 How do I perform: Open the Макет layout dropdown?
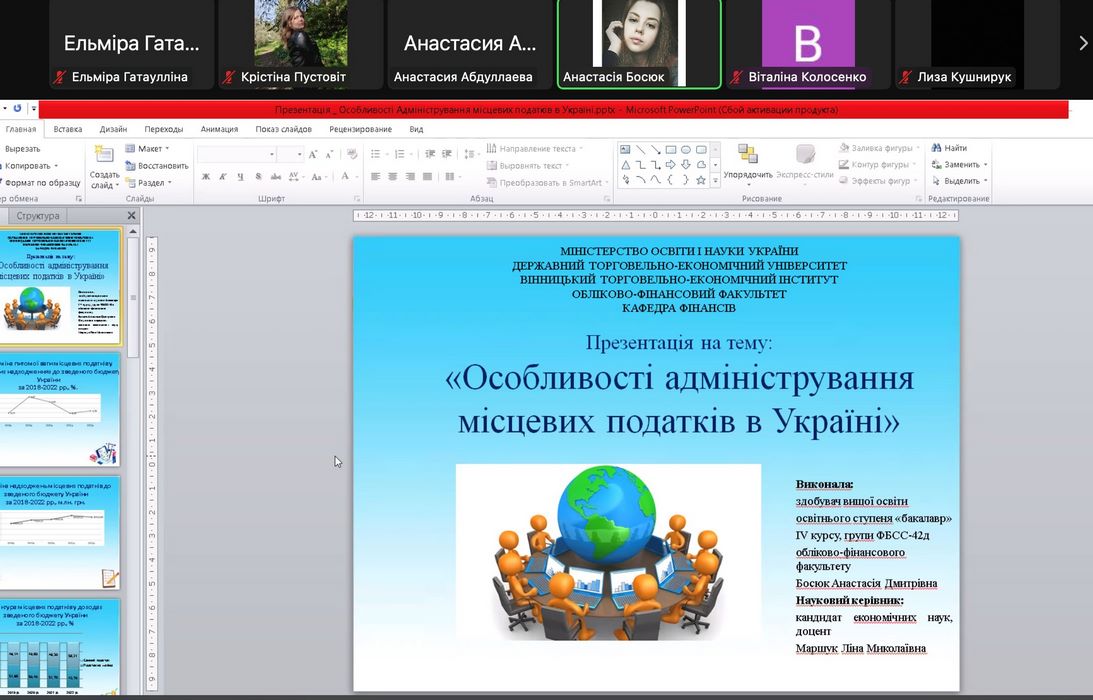point(148,149)
